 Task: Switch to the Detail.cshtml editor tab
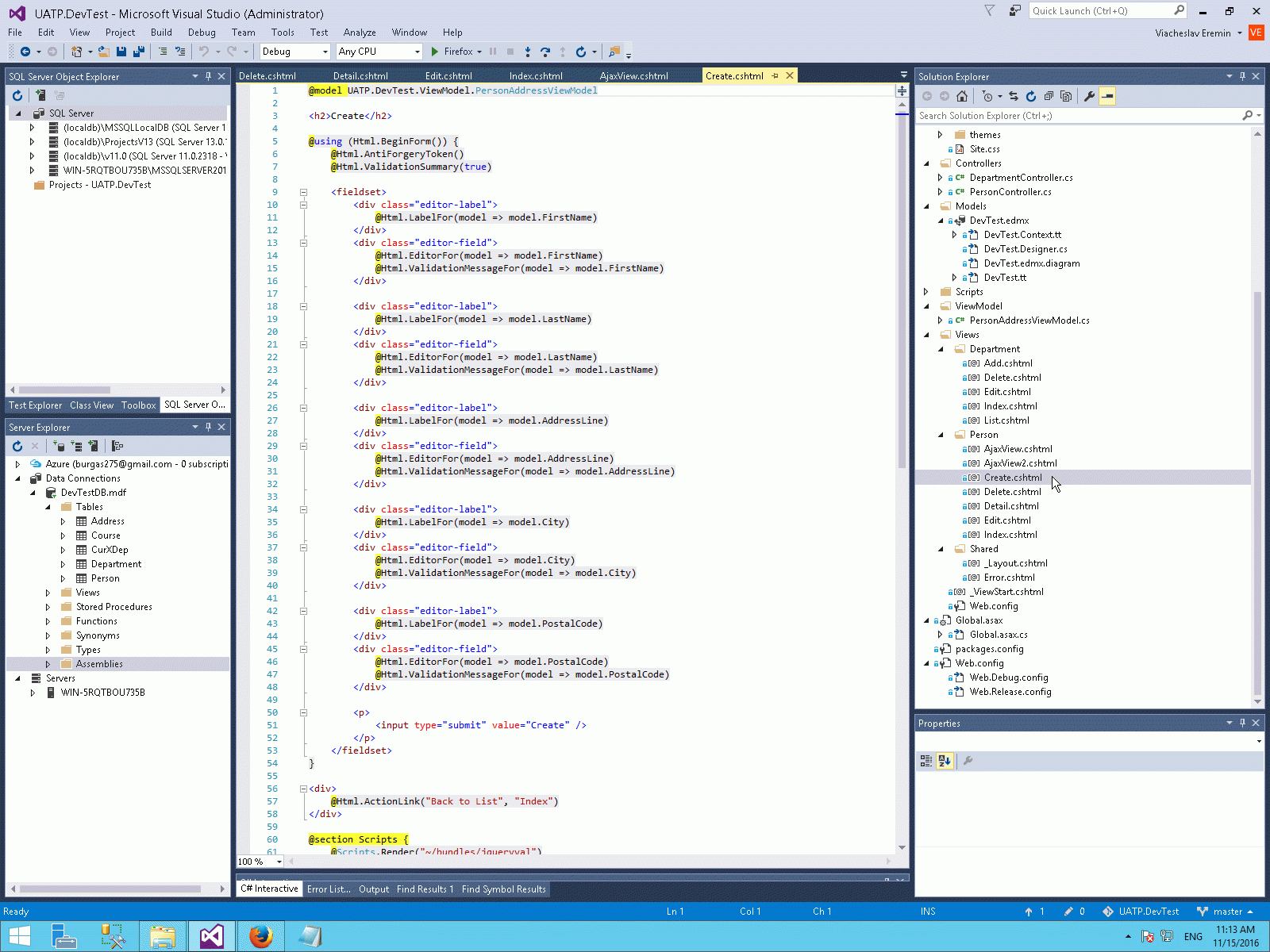[360, 76]
